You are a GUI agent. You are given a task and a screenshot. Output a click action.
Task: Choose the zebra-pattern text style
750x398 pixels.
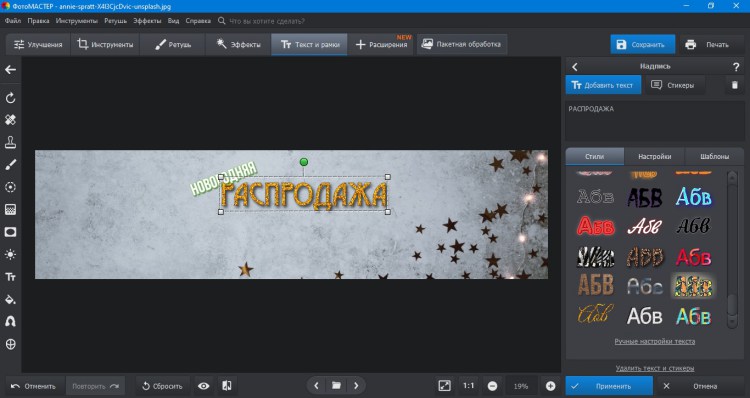point(596,257)
